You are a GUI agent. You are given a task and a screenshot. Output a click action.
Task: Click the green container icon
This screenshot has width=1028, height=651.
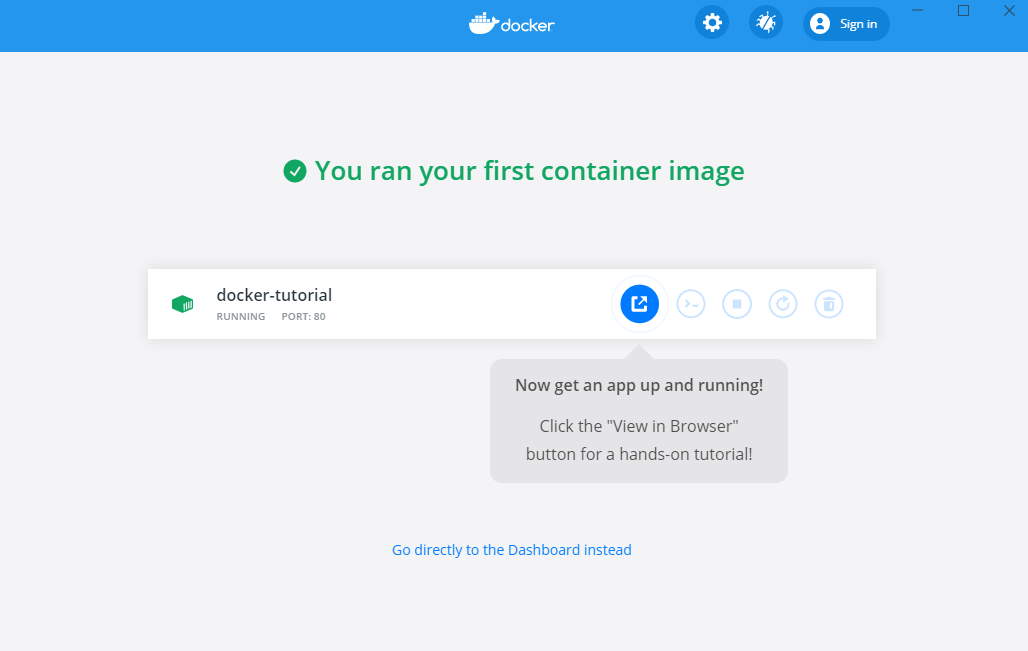(x=183, y=304)
